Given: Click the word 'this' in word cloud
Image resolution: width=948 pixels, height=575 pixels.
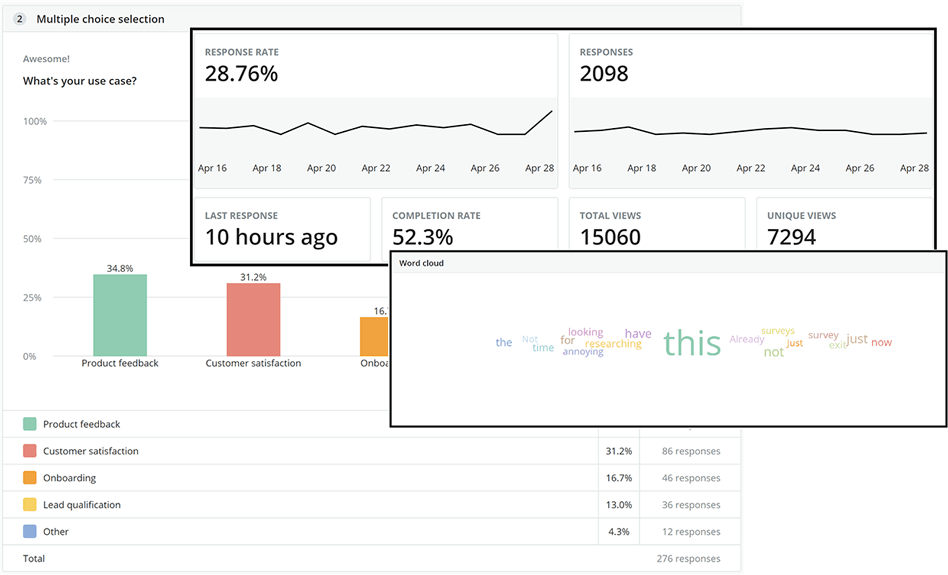Looking at the screenshot, I should tap(692, 343).
